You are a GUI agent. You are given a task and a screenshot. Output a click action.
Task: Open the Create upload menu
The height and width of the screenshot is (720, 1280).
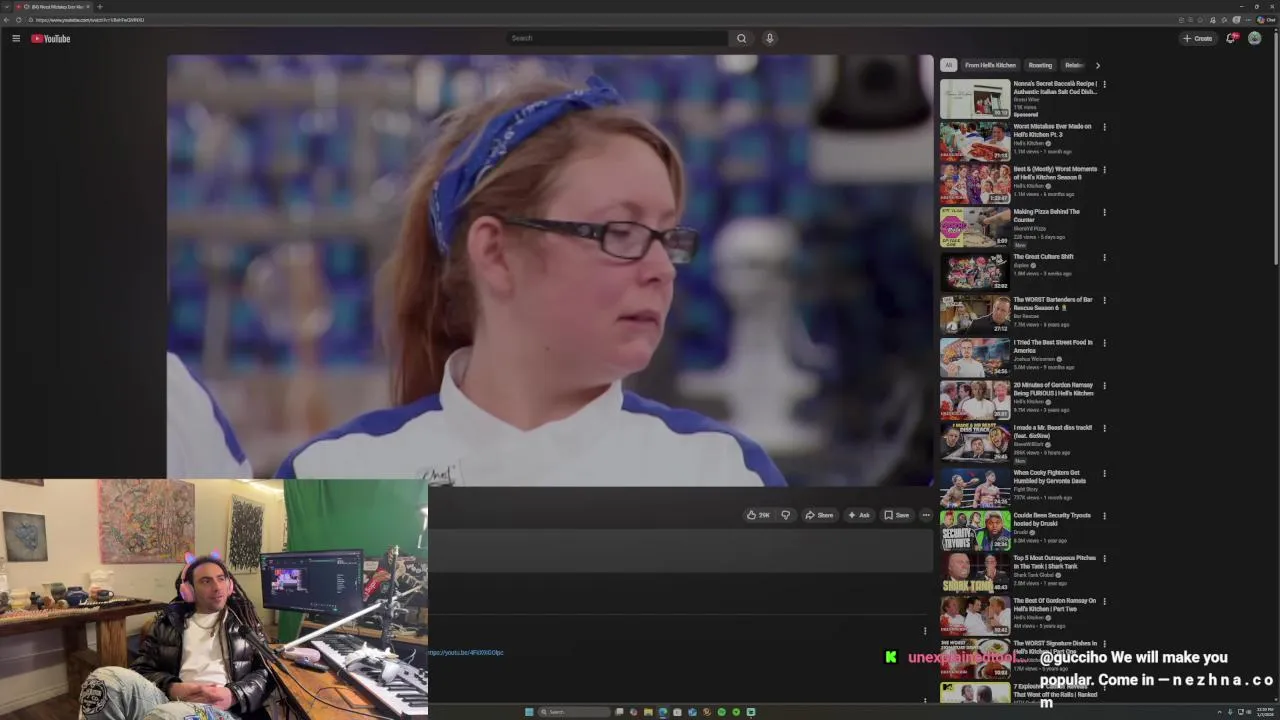click(x=1197, y=38)
